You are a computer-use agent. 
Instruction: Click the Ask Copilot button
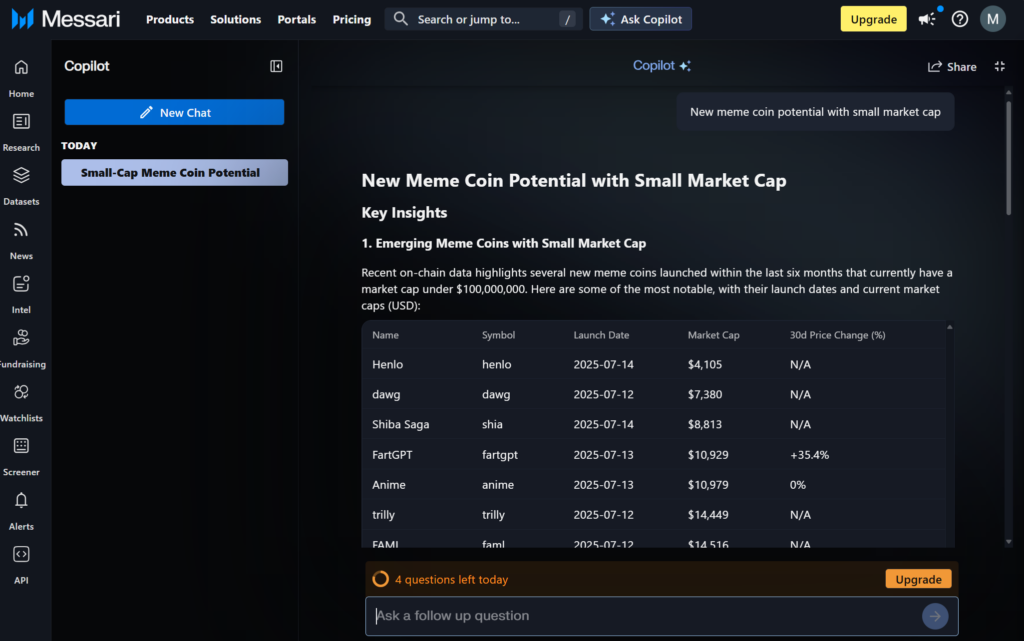click(641, 19)
